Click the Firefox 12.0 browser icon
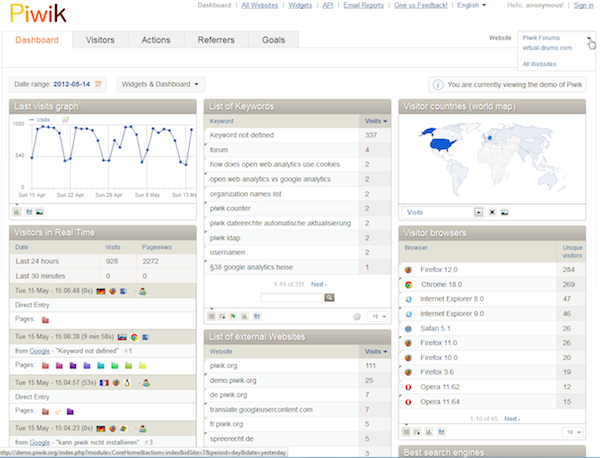 [x=408, y=270]
